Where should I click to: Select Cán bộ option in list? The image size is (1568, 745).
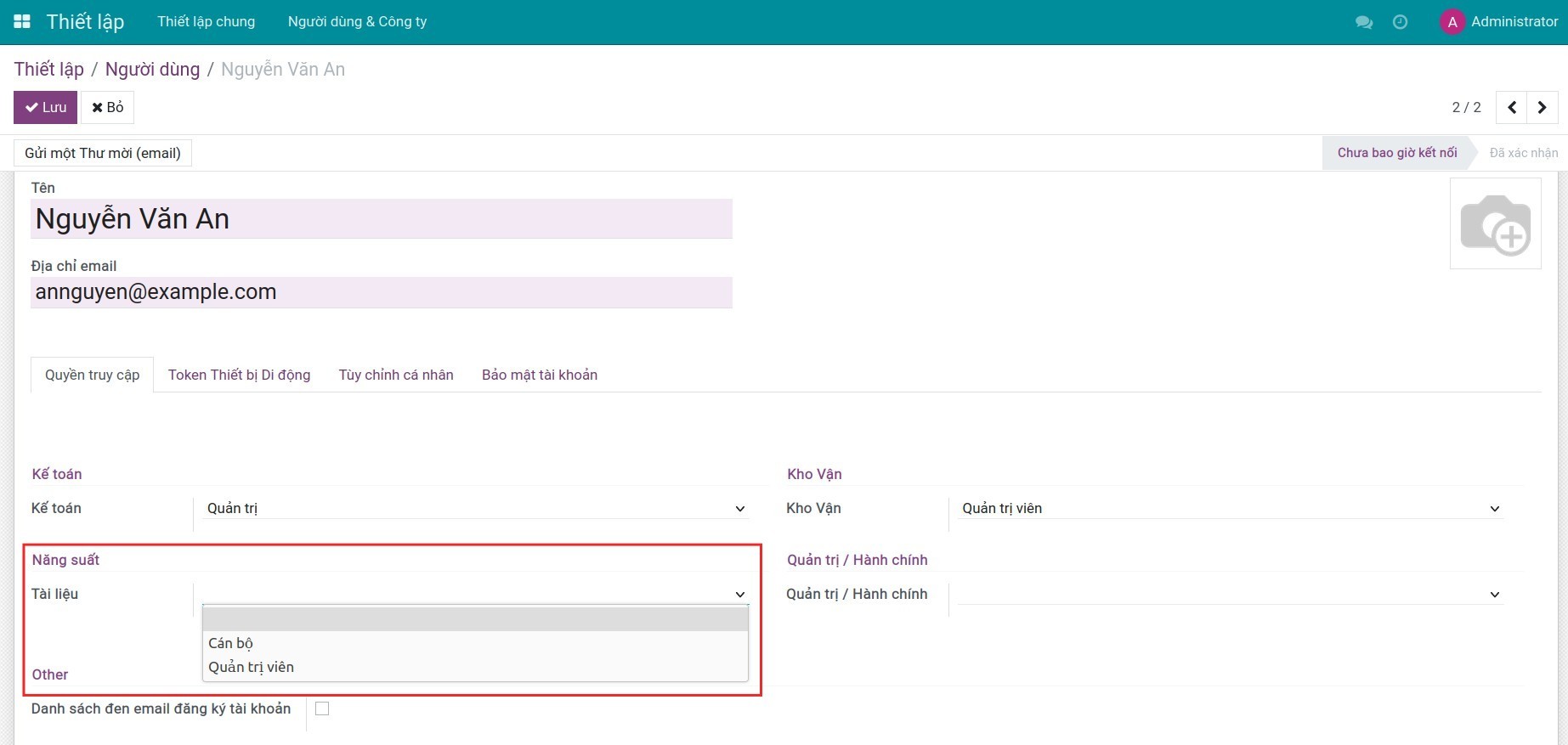click(231, 643)
